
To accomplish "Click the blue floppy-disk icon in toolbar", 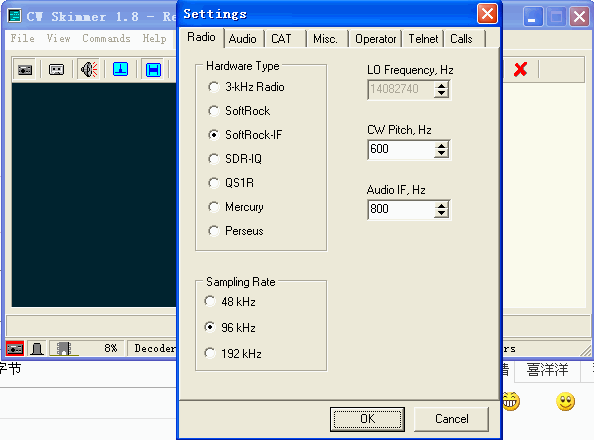I will (153, 70).
